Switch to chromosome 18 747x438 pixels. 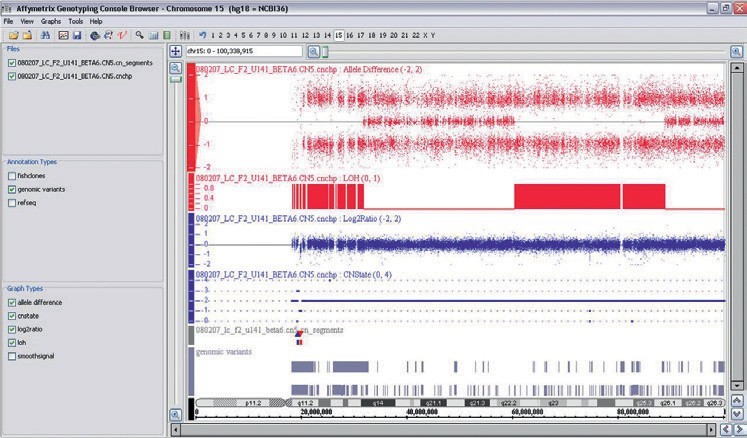pyautogui.click(x=372, y=35)
